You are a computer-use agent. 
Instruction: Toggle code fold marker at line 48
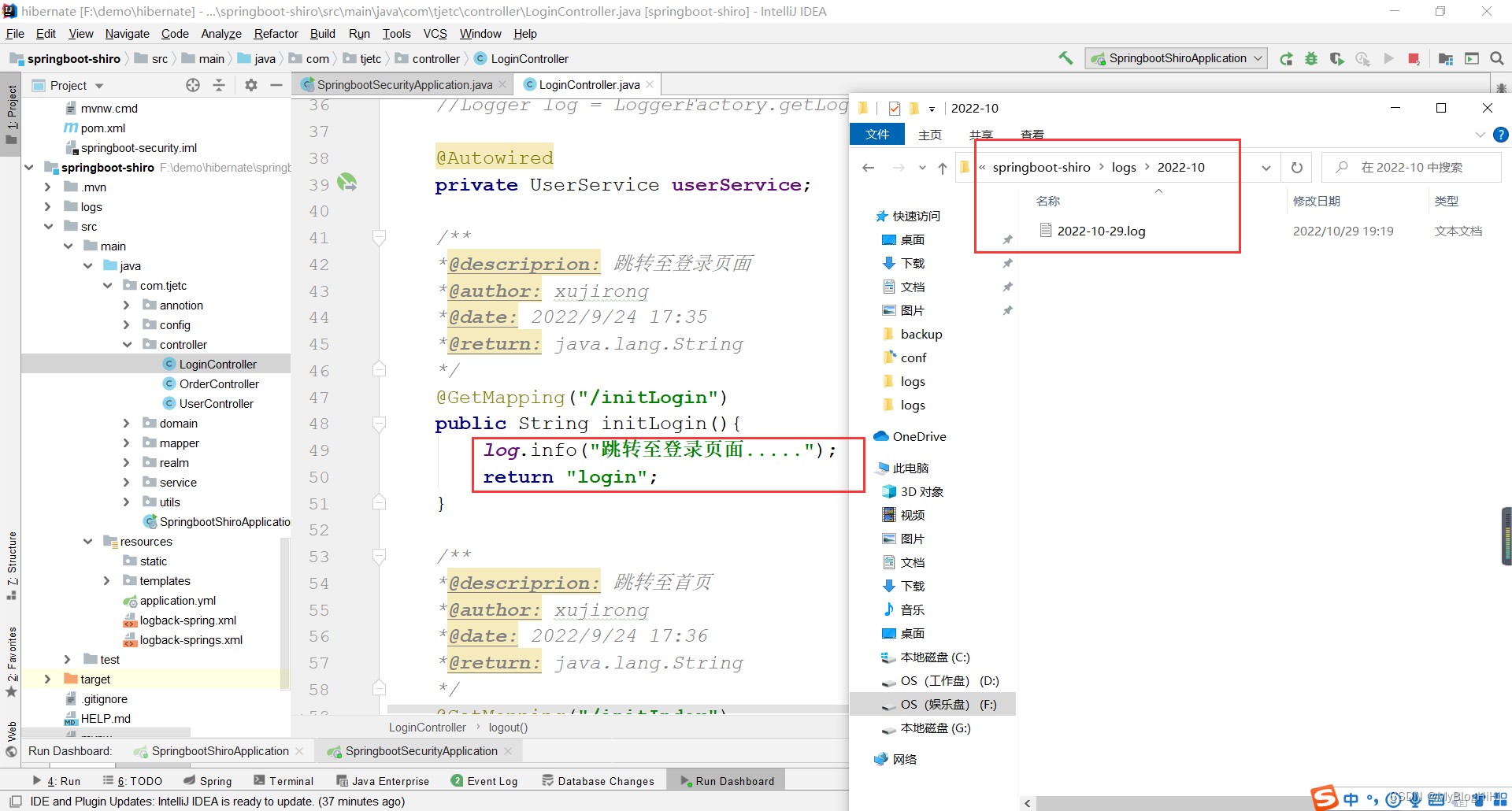click(379, 424)
